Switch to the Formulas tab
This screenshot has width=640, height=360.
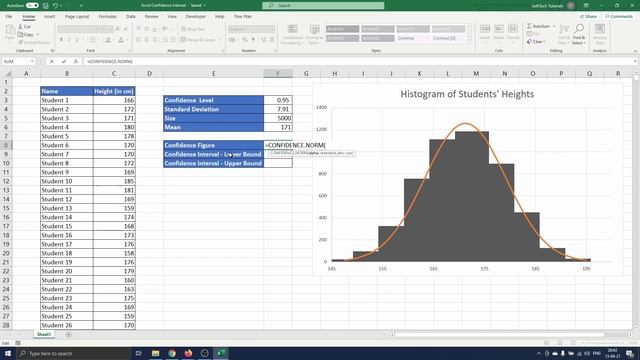[x=107, y=16]
